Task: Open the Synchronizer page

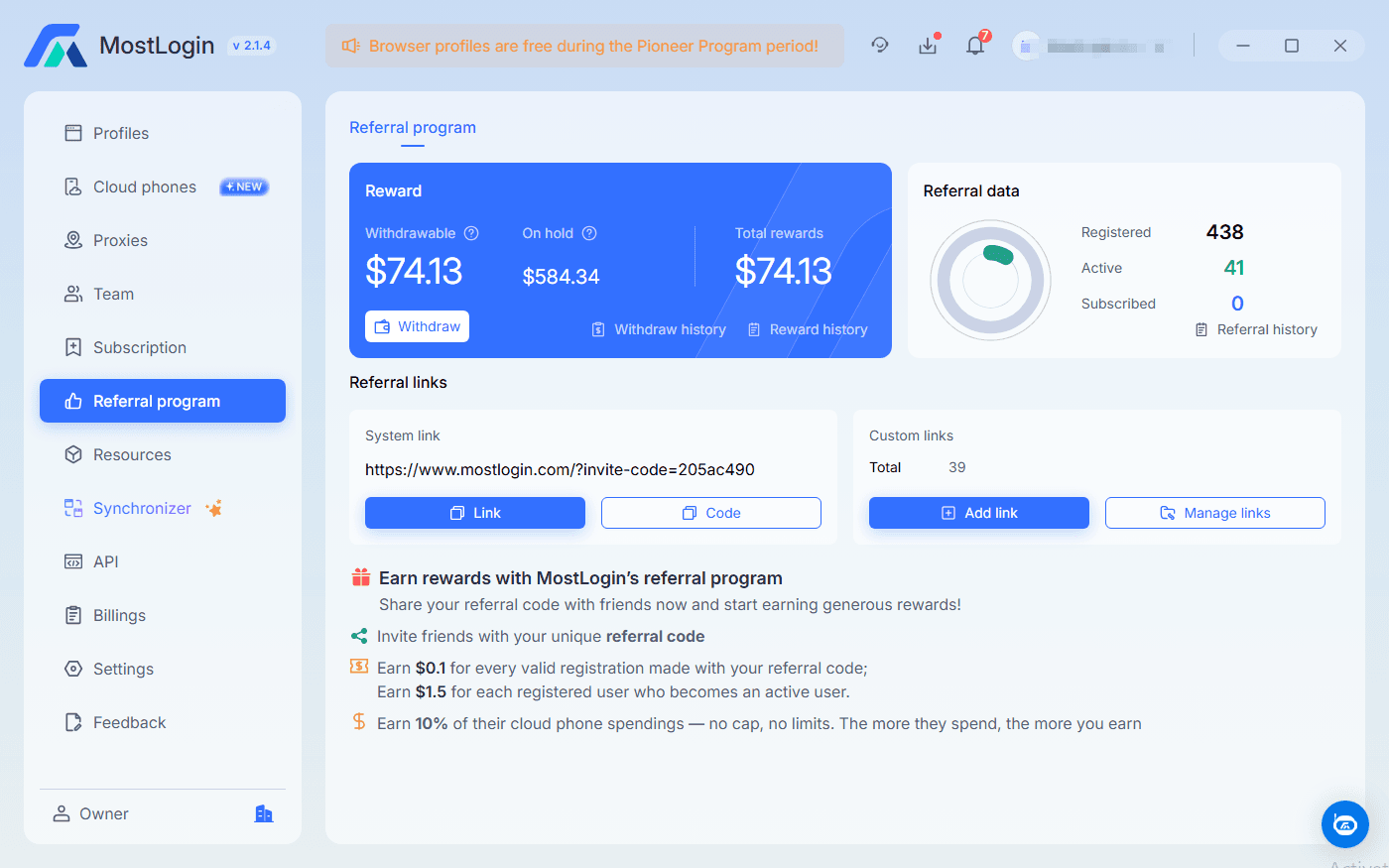Action: (163, 508)
